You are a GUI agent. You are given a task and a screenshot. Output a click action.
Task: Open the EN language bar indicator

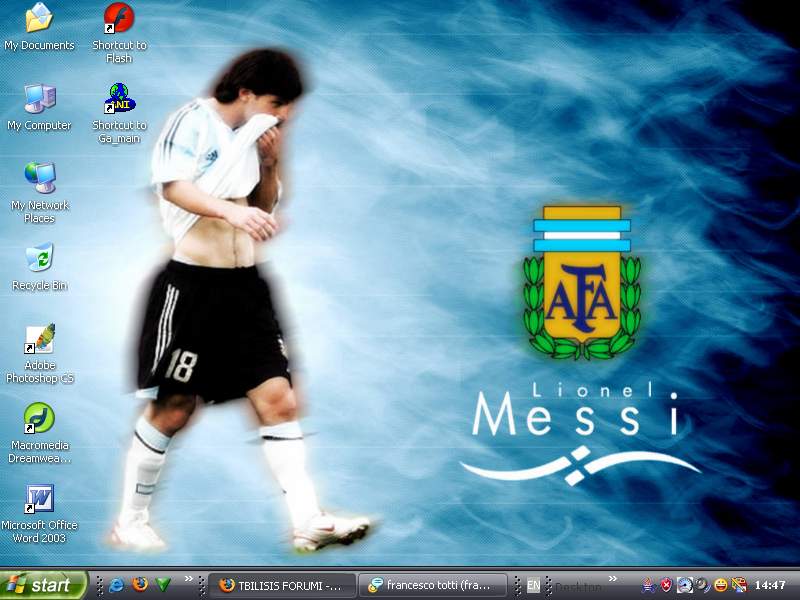pos(533,585)
